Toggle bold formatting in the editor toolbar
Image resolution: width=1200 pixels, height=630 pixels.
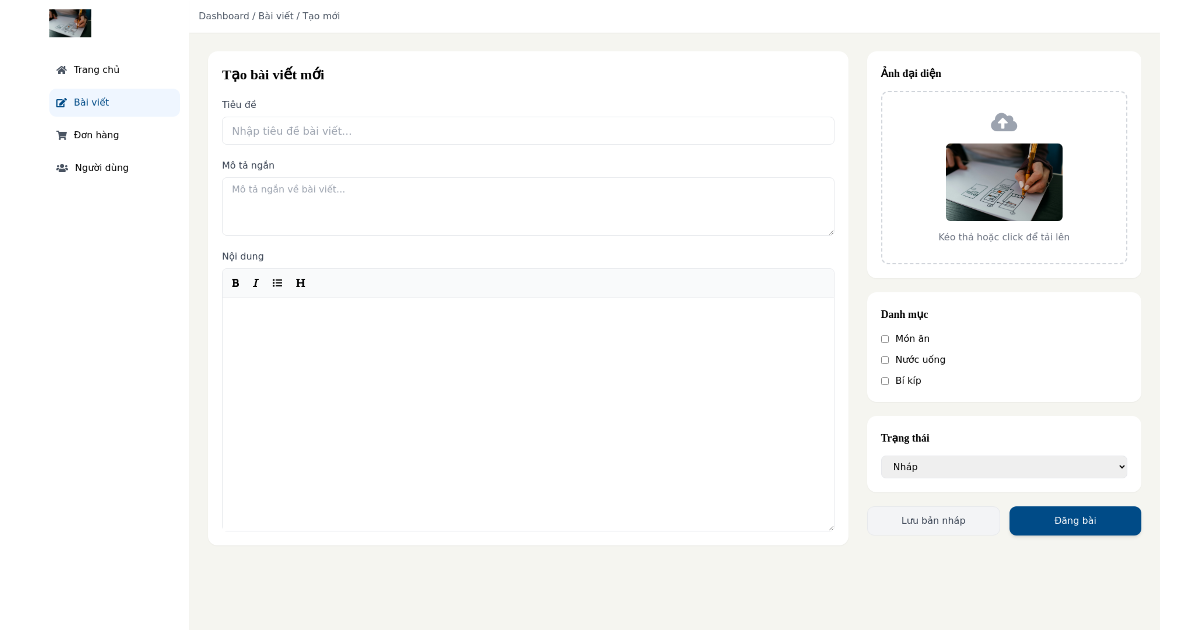tap(236, 283)
